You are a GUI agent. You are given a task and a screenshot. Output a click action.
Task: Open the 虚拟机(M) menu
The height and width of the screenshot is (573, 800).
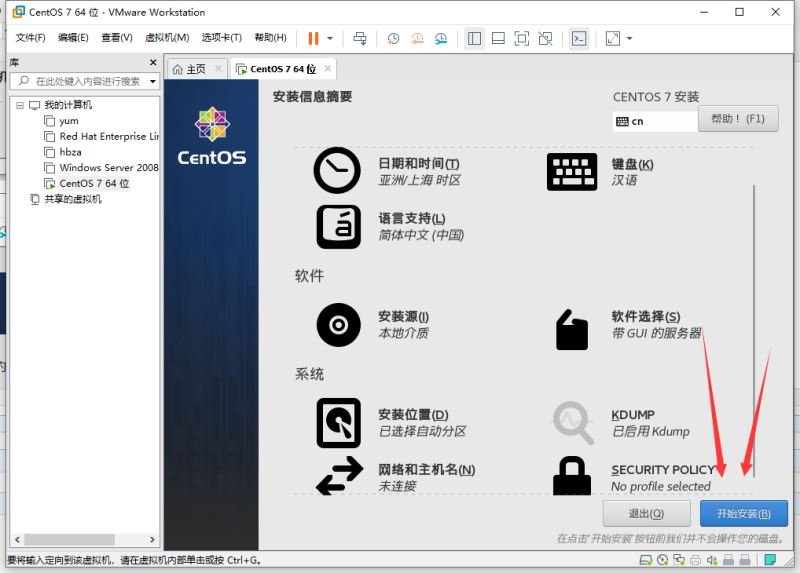(167, 37)
